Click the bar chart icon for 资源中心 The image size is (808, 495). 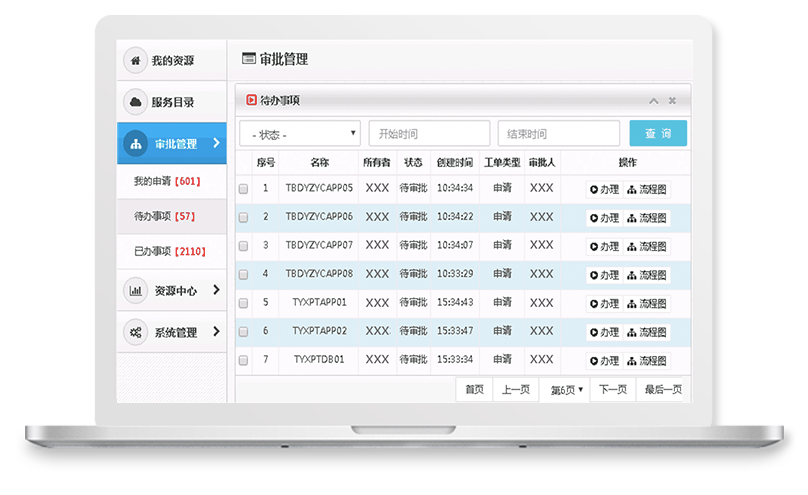(135, 291)
